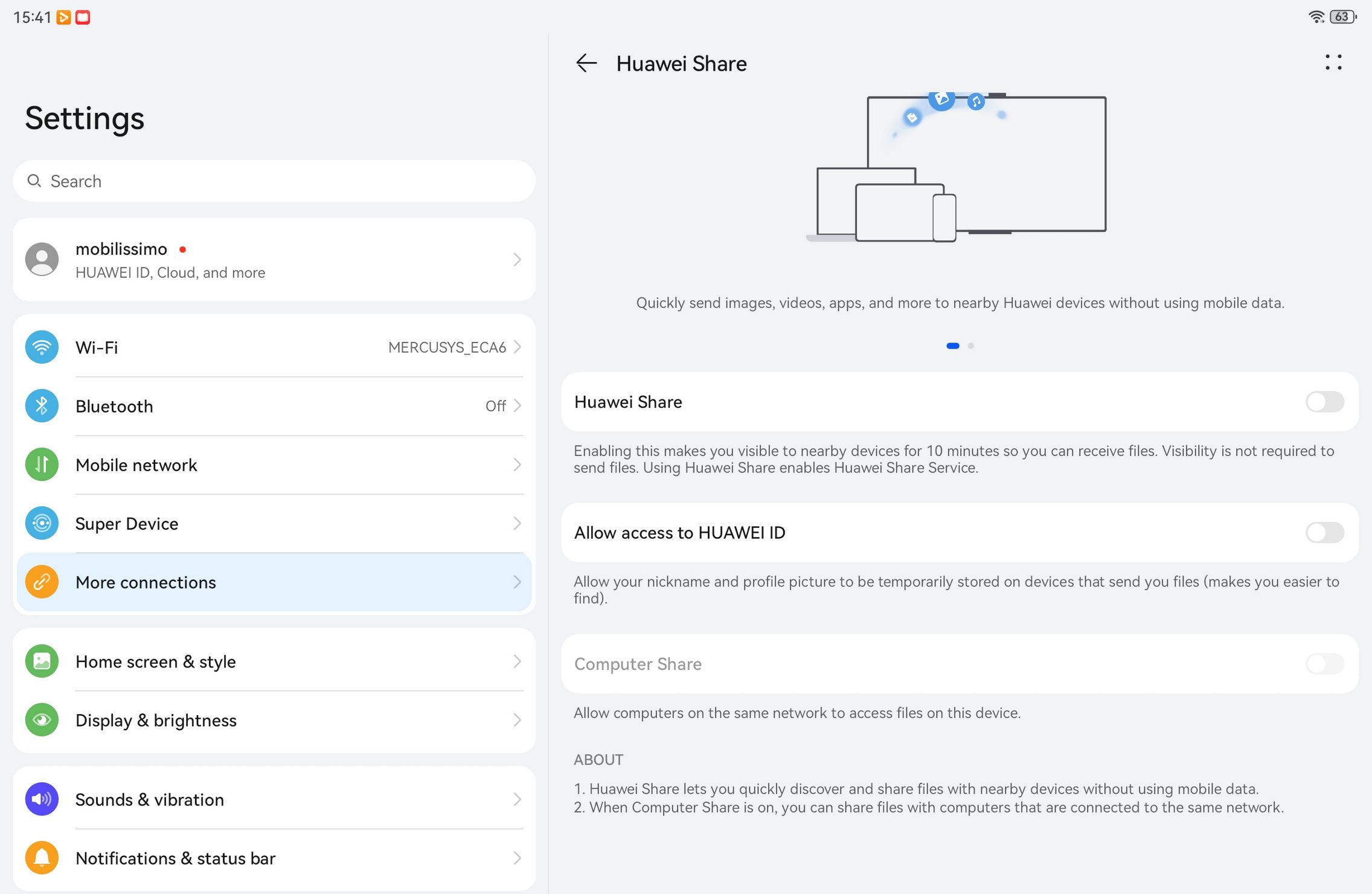
Task: Open Mobile network via its chevron
Action: (517, 465)
